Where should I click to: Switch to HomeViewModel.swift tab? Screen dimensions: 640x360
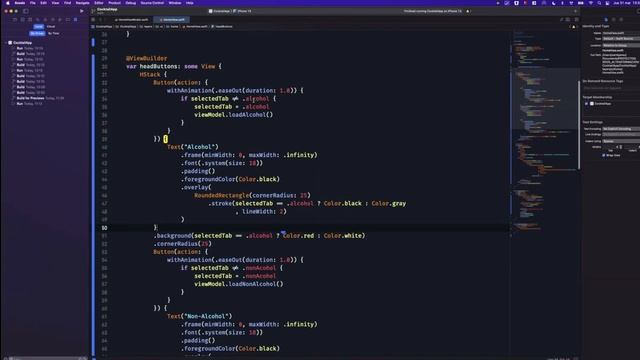(x=131, y=19)
